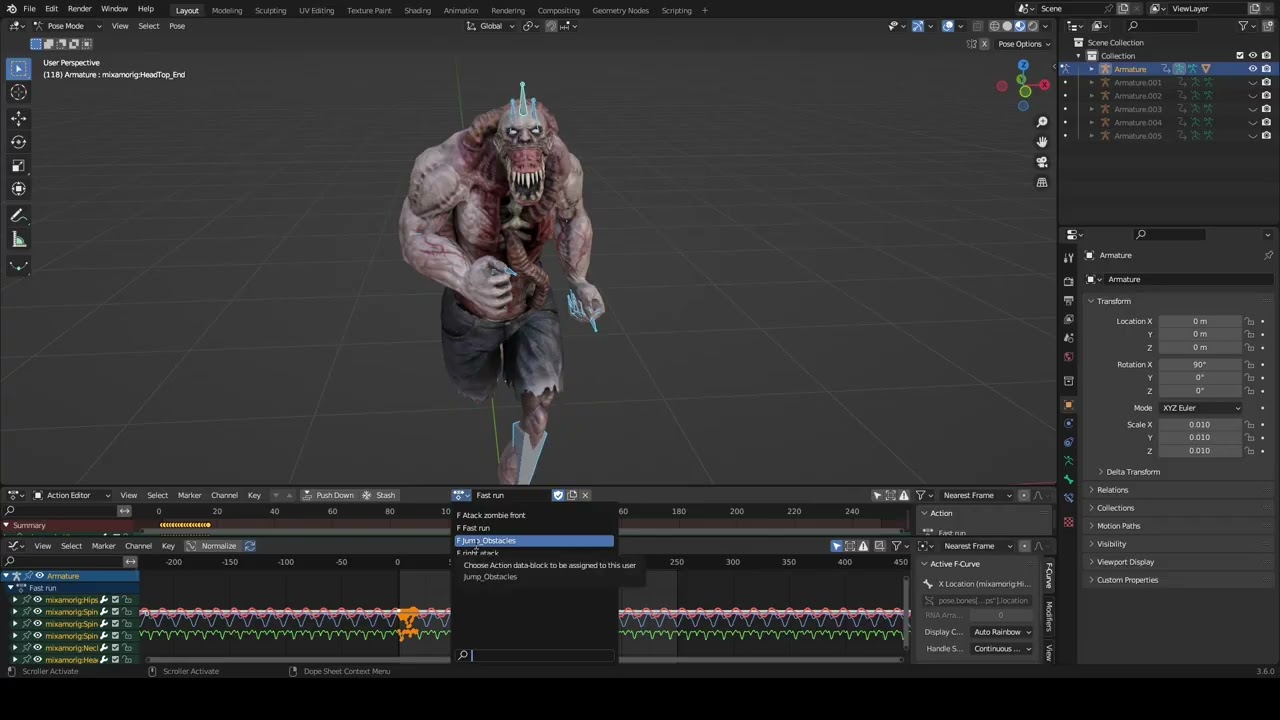This screenshot has width=1280, height=720.
Task: Select the Move tool in viewport toolbar
Action: coord(18,118)
